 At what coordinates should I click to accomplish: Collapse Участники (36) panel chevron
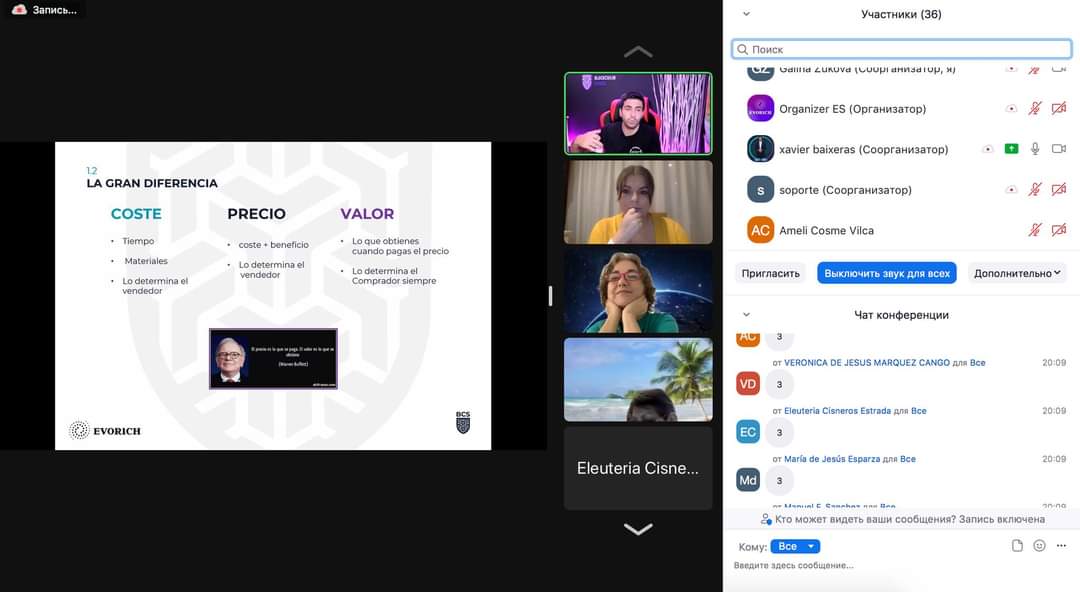(746, 14)
